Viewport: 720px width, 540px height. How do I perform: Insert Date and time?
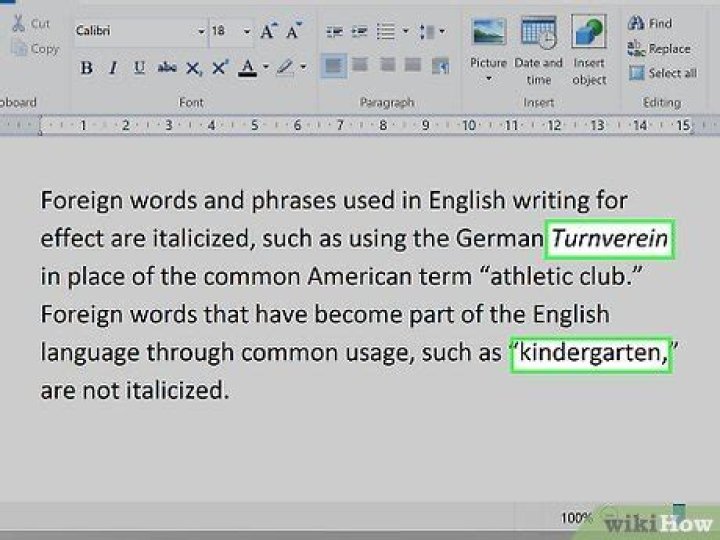coord(538,50)
